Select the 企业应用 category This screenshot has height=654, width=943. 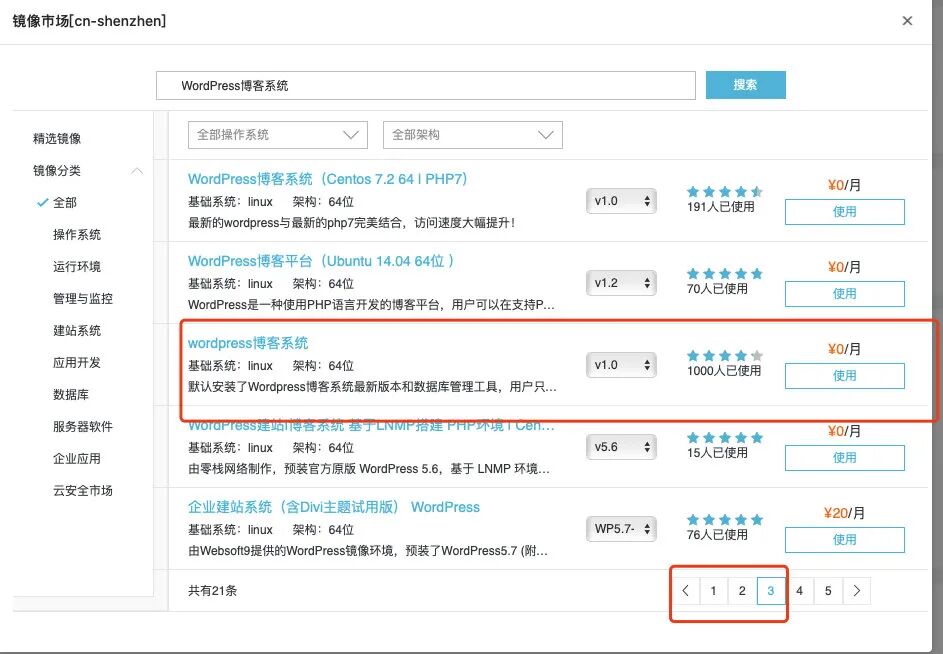(x=77, y=458)
